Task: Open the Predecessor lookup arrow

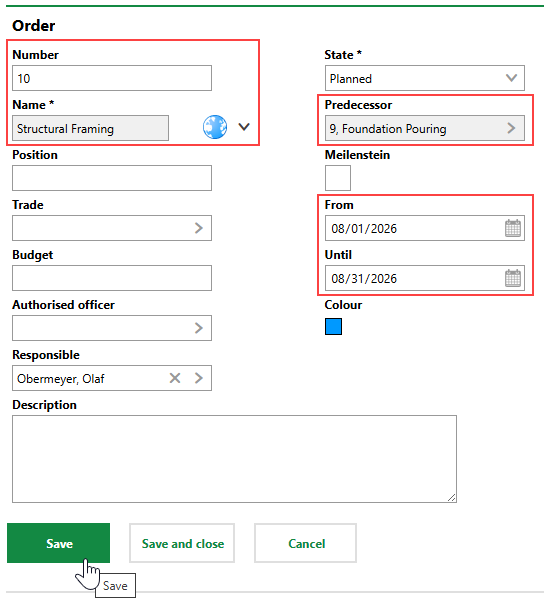Action: 511,128
